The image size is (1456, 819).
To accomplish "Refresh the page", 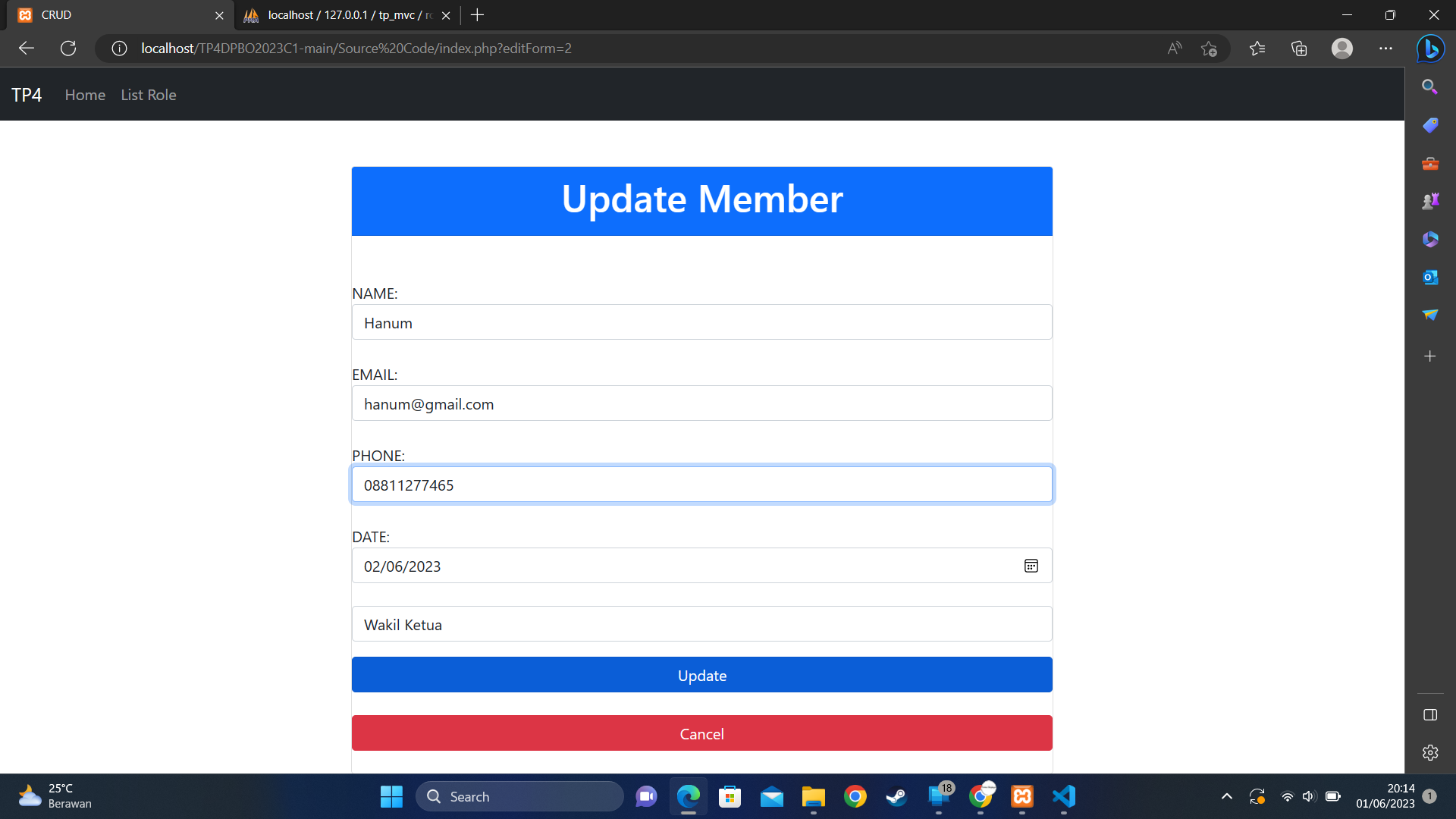I will tap(68, 49).
